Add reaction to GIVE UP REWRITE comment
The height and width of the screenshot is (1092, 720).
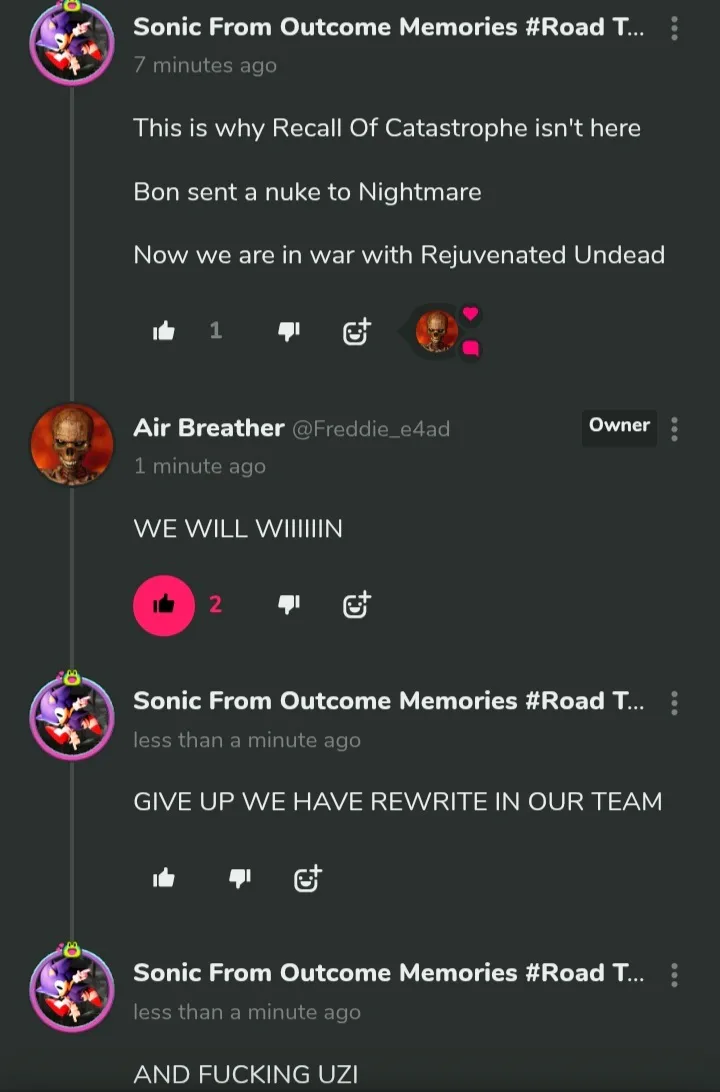307,879
